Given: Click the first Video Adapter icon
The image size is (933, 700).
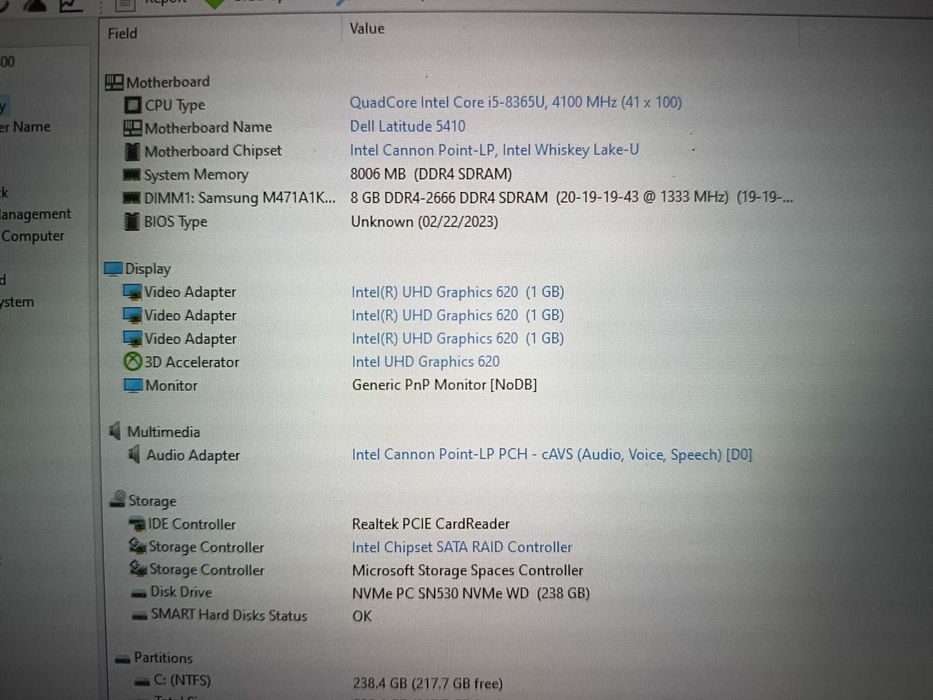Looking at the screenshot, I should pos(132,292).
